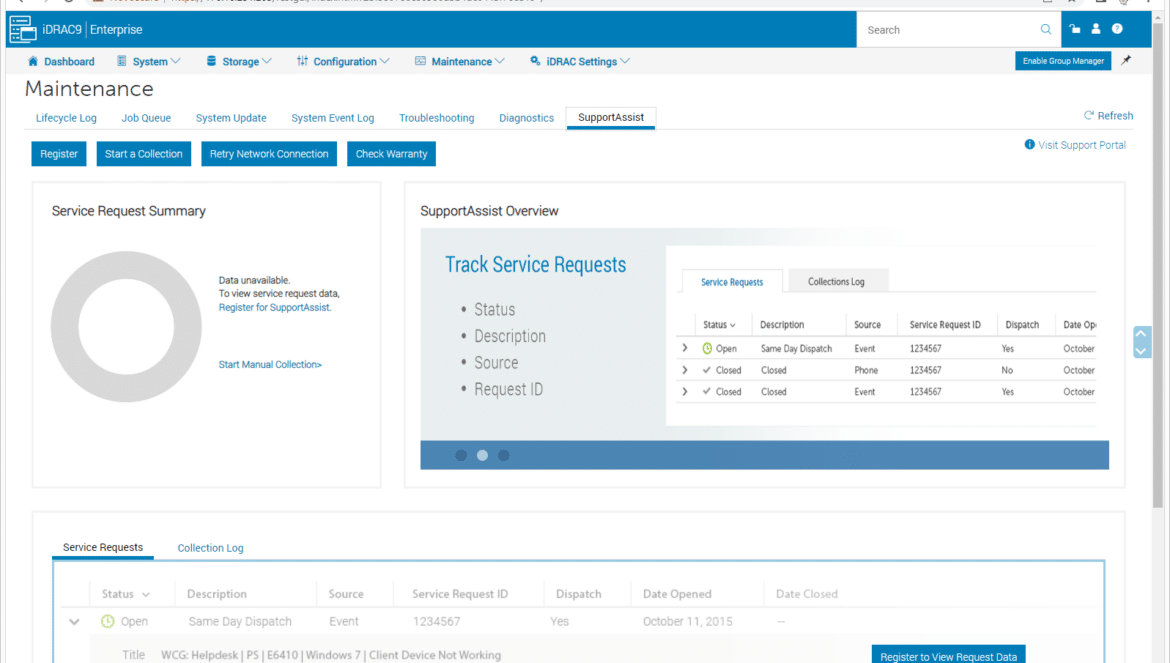
Task: Click the Description column header in the lower table
Action: point(216,594)
